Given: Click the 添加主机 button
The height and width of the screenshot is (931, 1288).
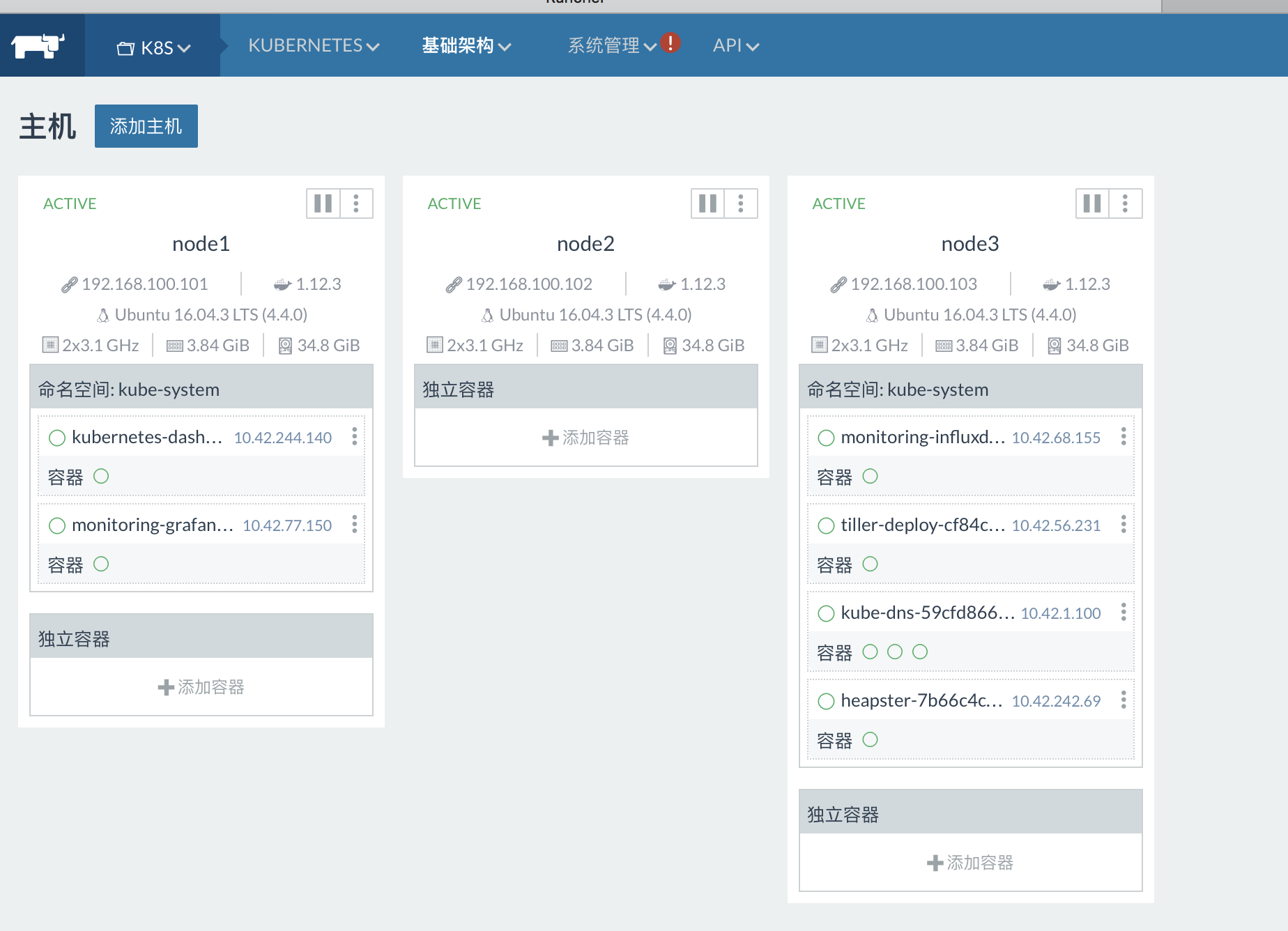Looking at the screenshot, I should pos(146,126).
